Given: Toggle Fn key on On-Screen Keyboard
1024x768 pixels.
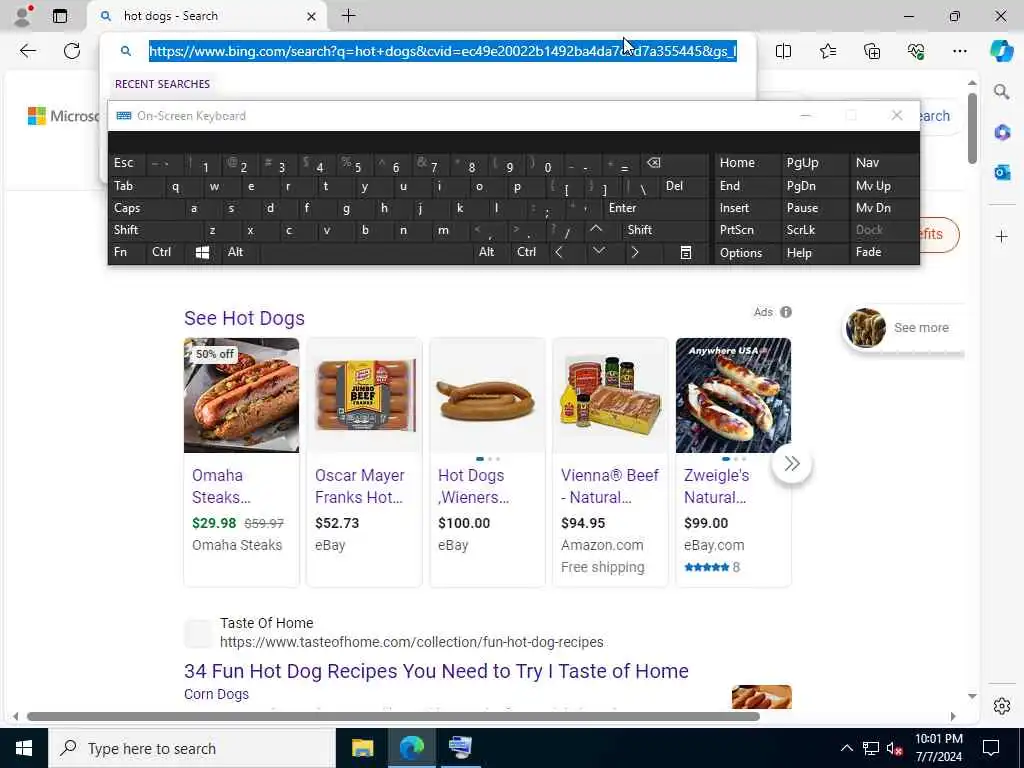Looking at the screenshot, I should tap(127, 252).
